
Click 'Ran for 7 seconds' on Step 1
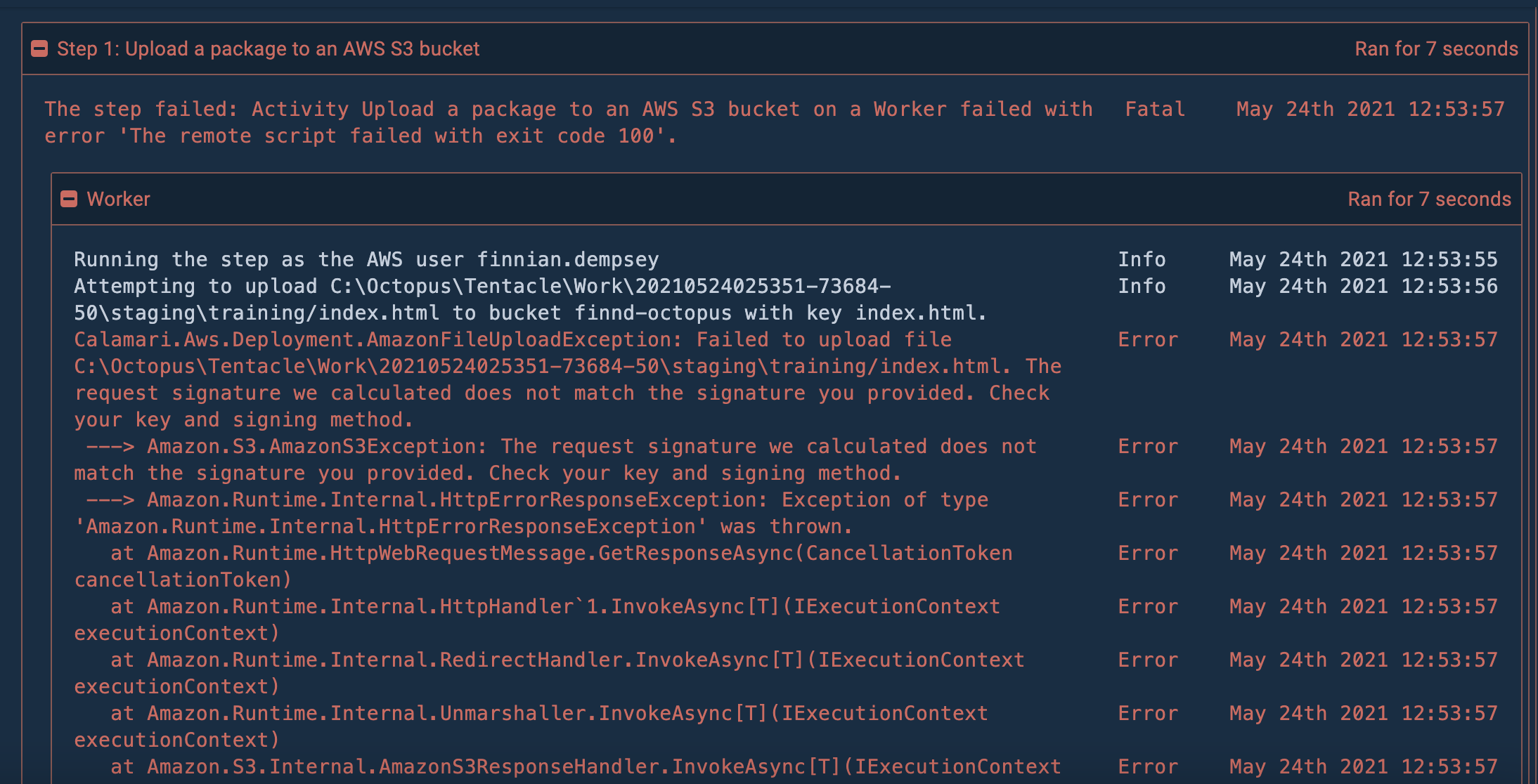1436,48
